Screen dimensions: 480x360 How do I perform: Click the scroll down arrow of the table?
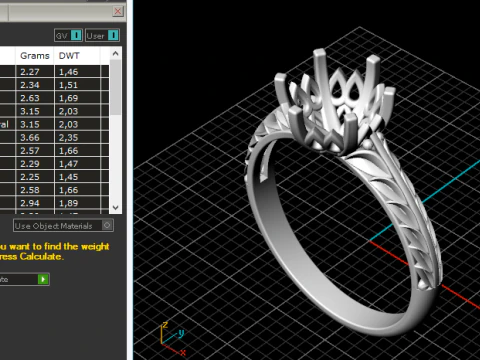(116, 207)
